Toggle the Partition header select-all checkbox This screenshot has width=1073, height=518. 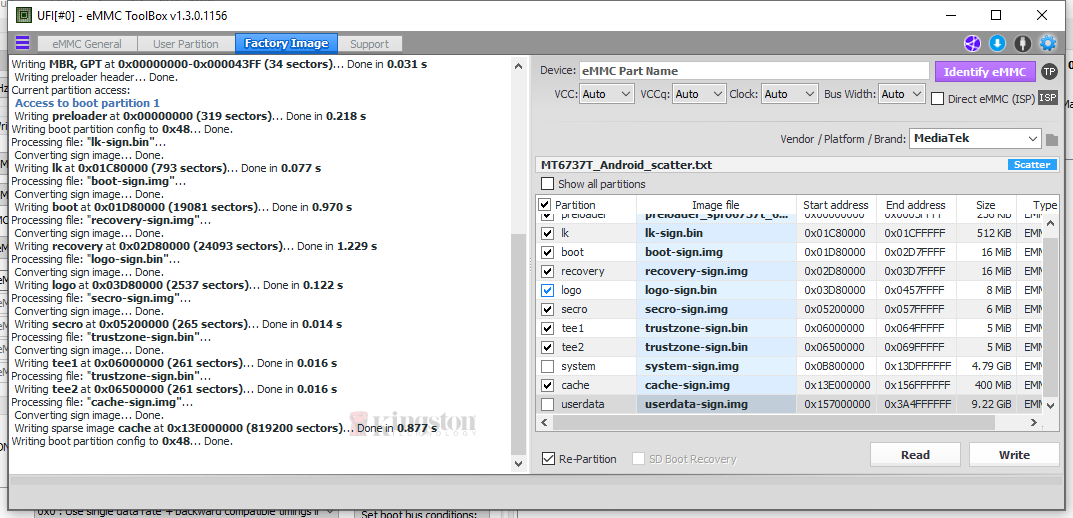coord(545,205)
